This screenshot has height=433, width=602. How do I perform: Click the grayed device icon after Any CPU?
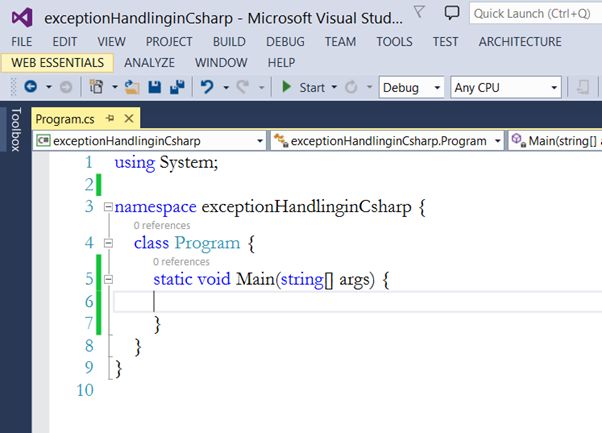click(583, 88)
